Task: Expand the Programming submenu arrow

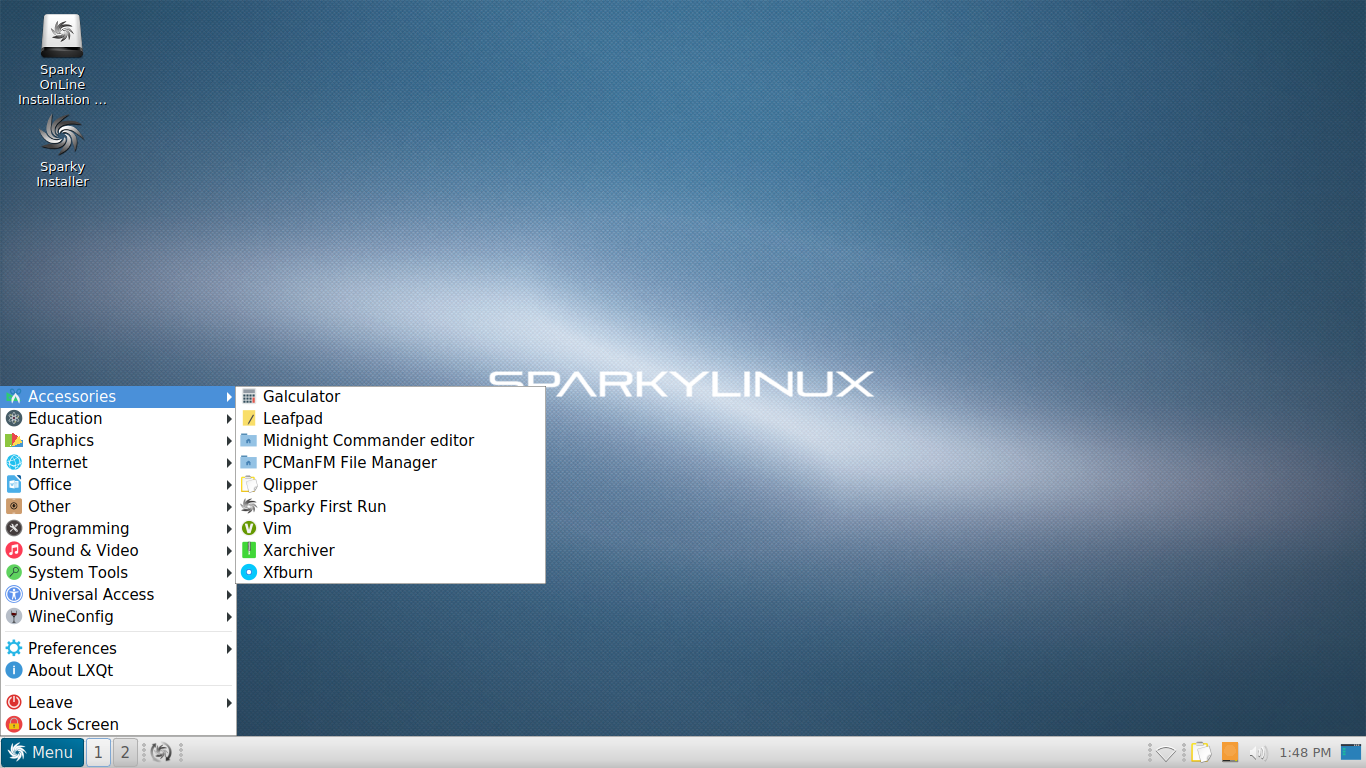Action: pyautogui.click(x=229, y=529)
